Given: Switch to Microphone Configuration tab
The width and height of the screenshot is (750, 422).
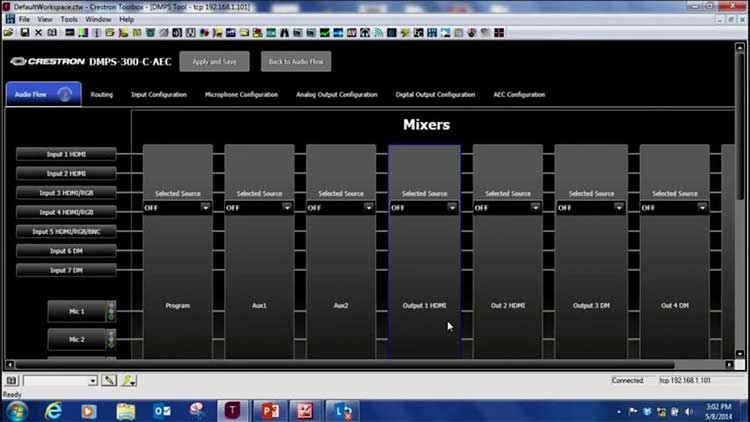Looking at the screenshot, I should pyautogui.click(x=241, y=95).
